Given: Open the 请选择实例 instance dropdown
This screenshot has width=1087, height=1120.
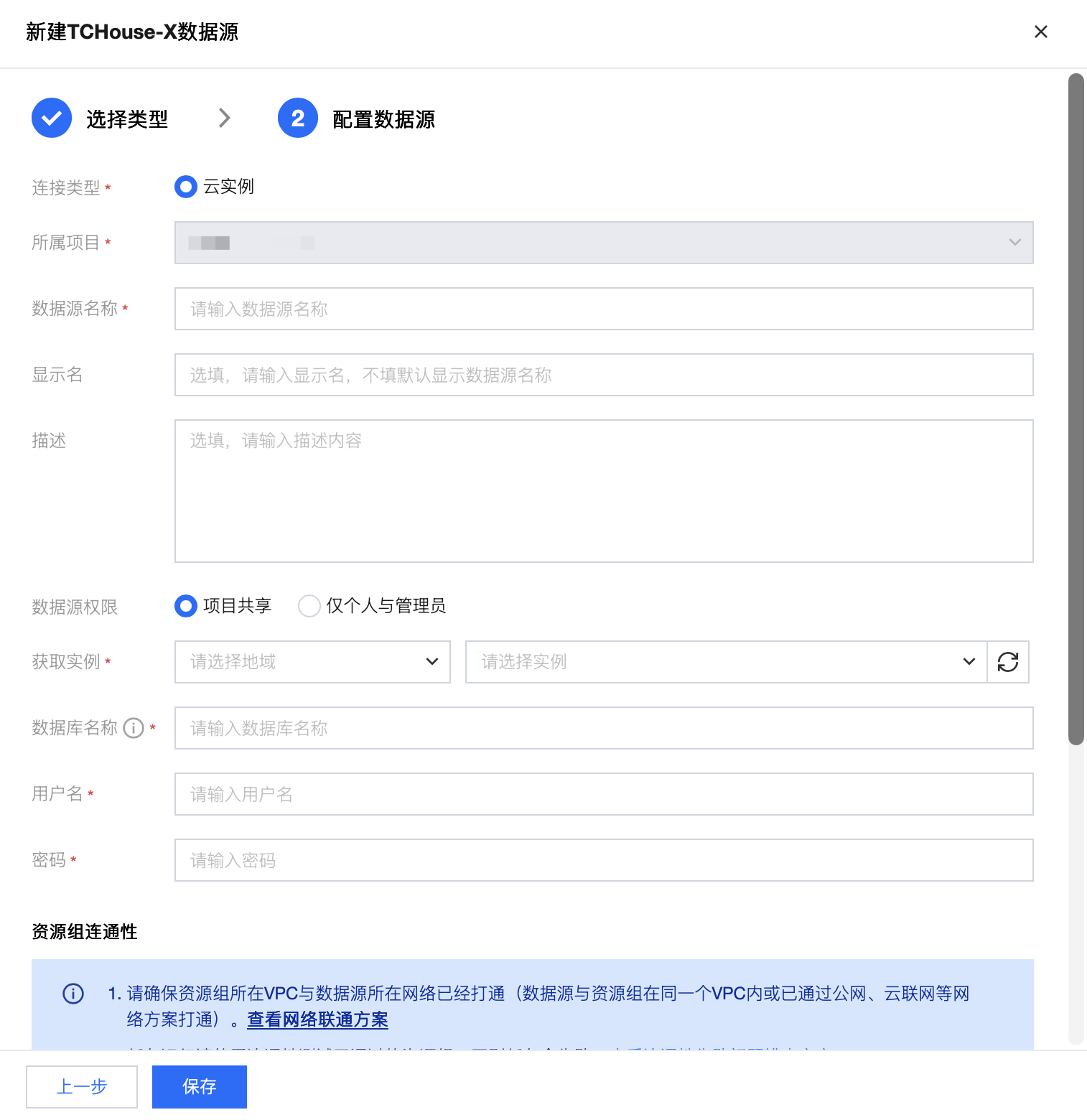Looking at the screenshot, I should [726, 662].
